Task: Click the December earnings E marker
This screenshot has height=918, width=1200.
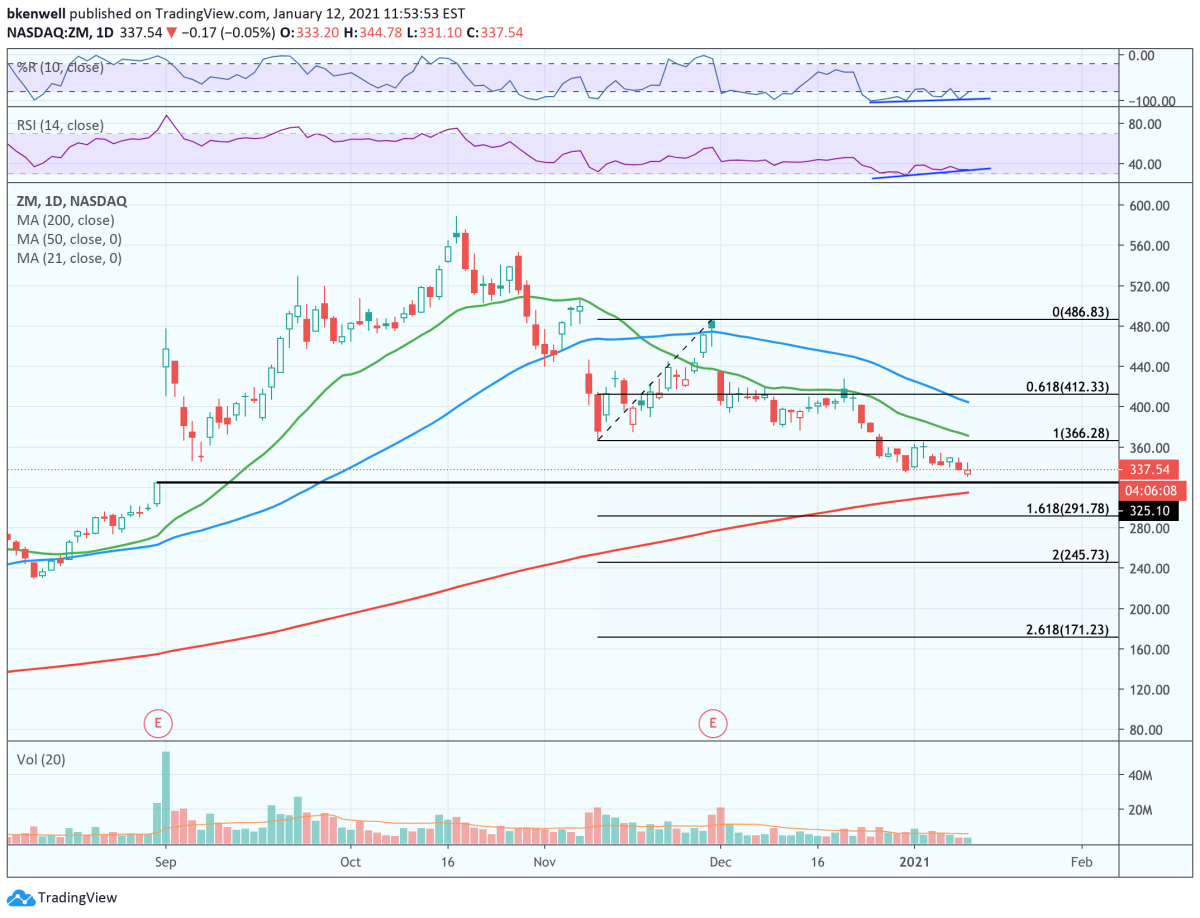Action: (713, 721)
